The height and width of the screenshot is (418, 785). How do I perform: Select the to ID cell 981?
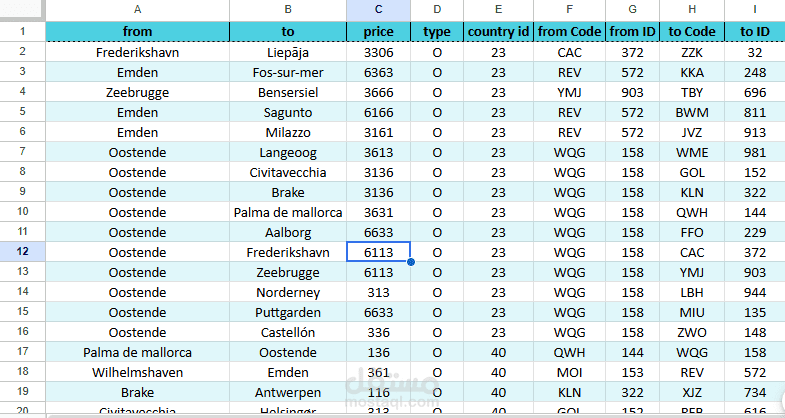coord(755,152)
